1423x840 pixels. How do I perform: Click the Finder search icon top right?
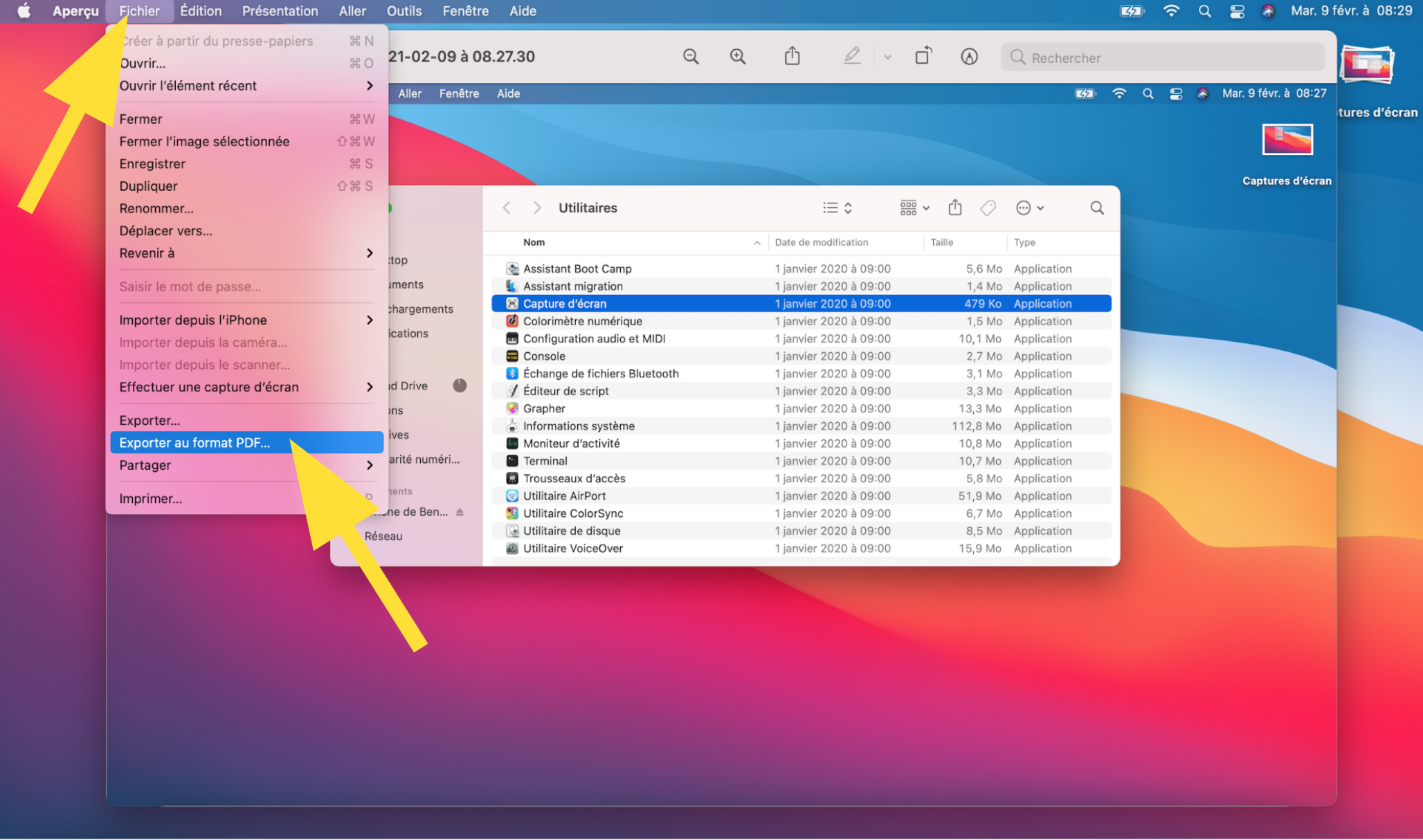(x=1096, y=207)
